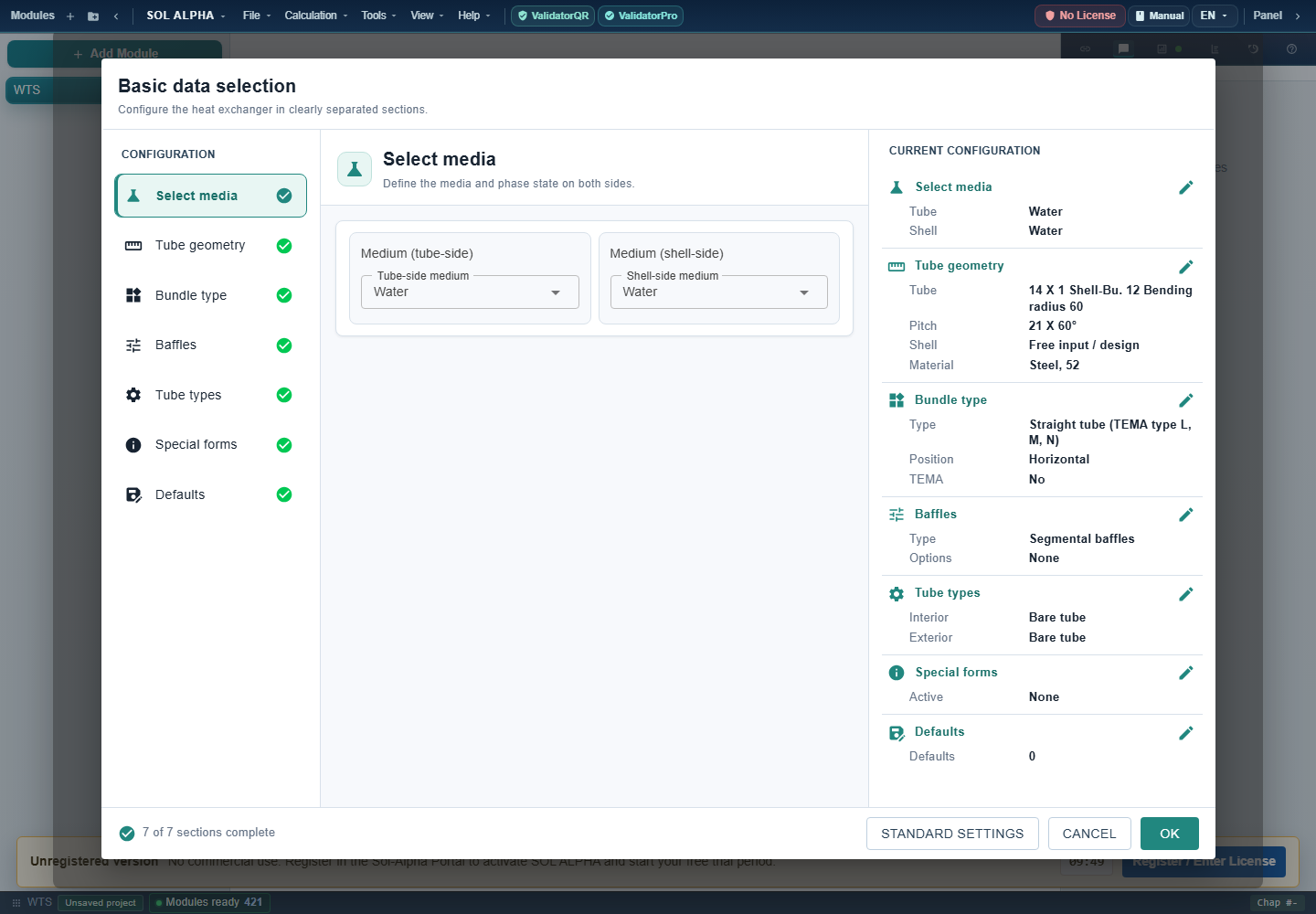Go to Defaults section

[210, 494]
